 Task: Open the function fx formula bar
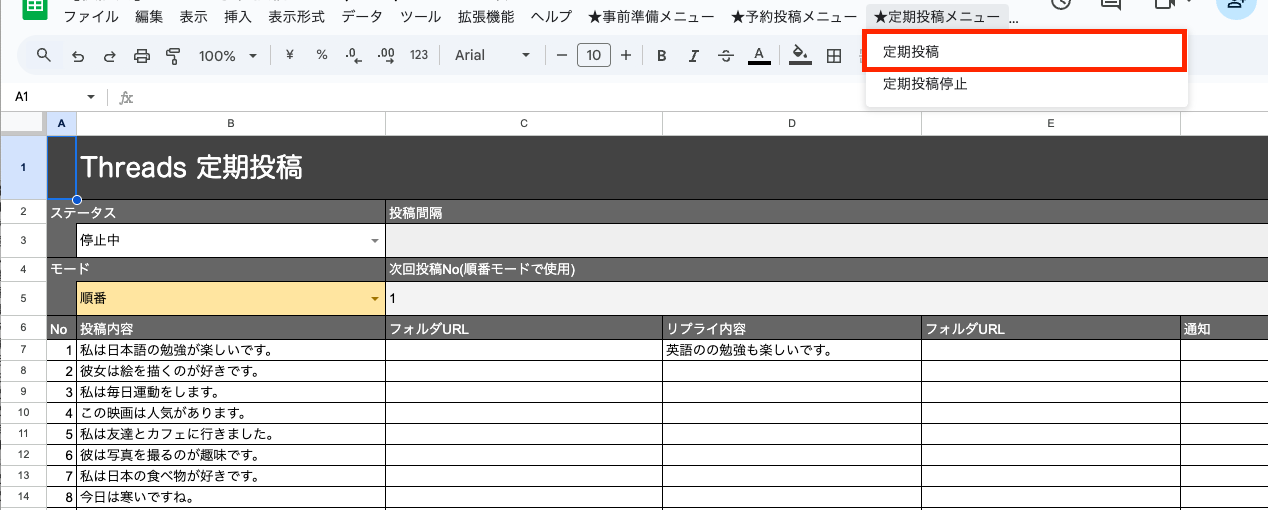(x=126, y=97)
